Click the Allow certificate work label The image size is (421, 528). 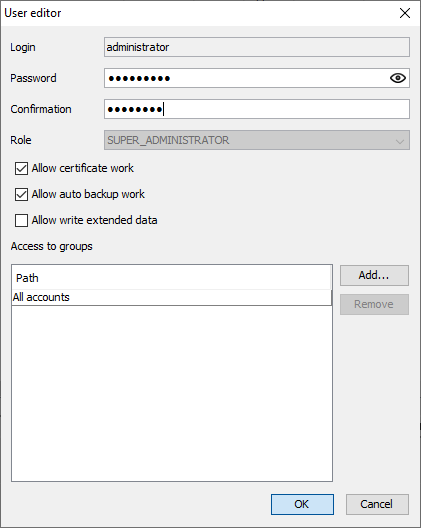coord(83,168)
